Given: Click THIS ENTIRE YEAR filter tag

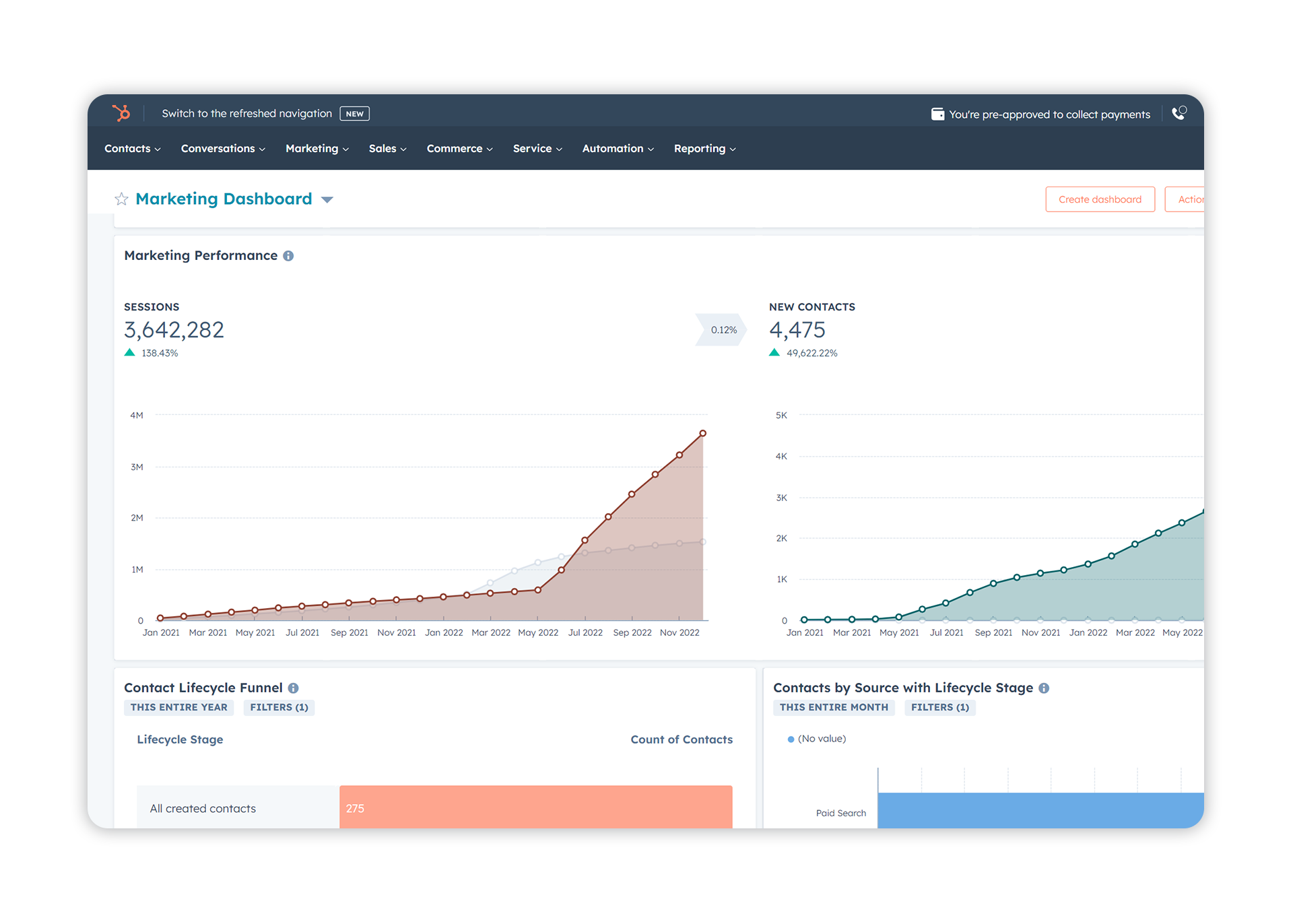Looking at the screenshot, I should 178,707.
